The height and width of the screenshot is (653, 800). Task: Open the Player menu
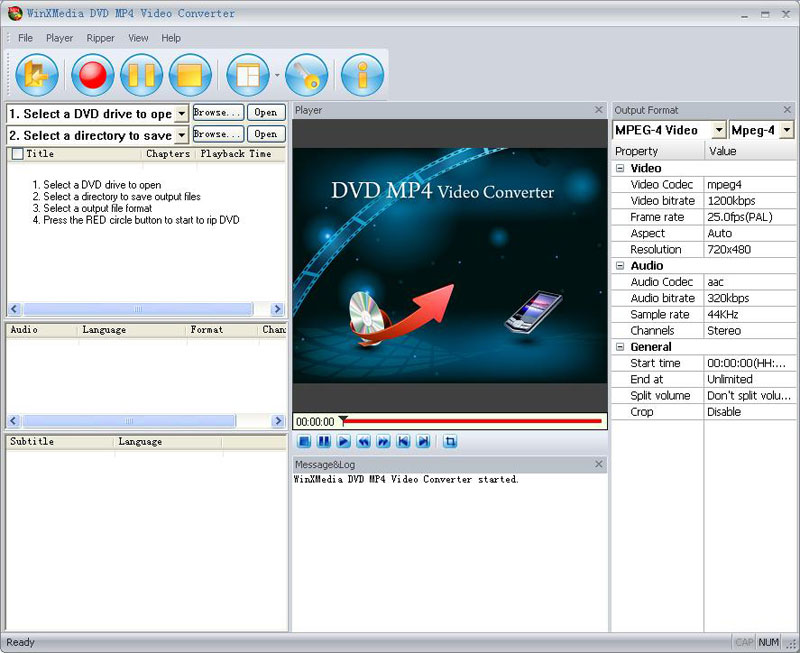click(59, 38)
